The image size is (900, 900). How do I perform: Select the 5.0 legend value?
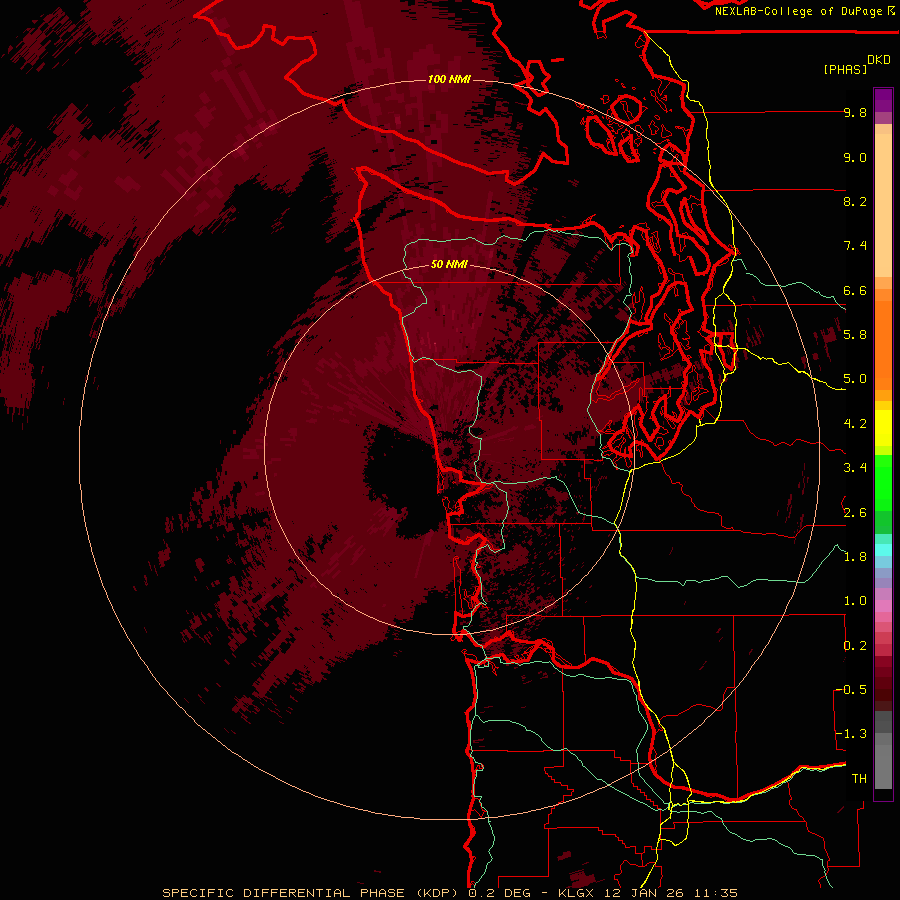855,379
